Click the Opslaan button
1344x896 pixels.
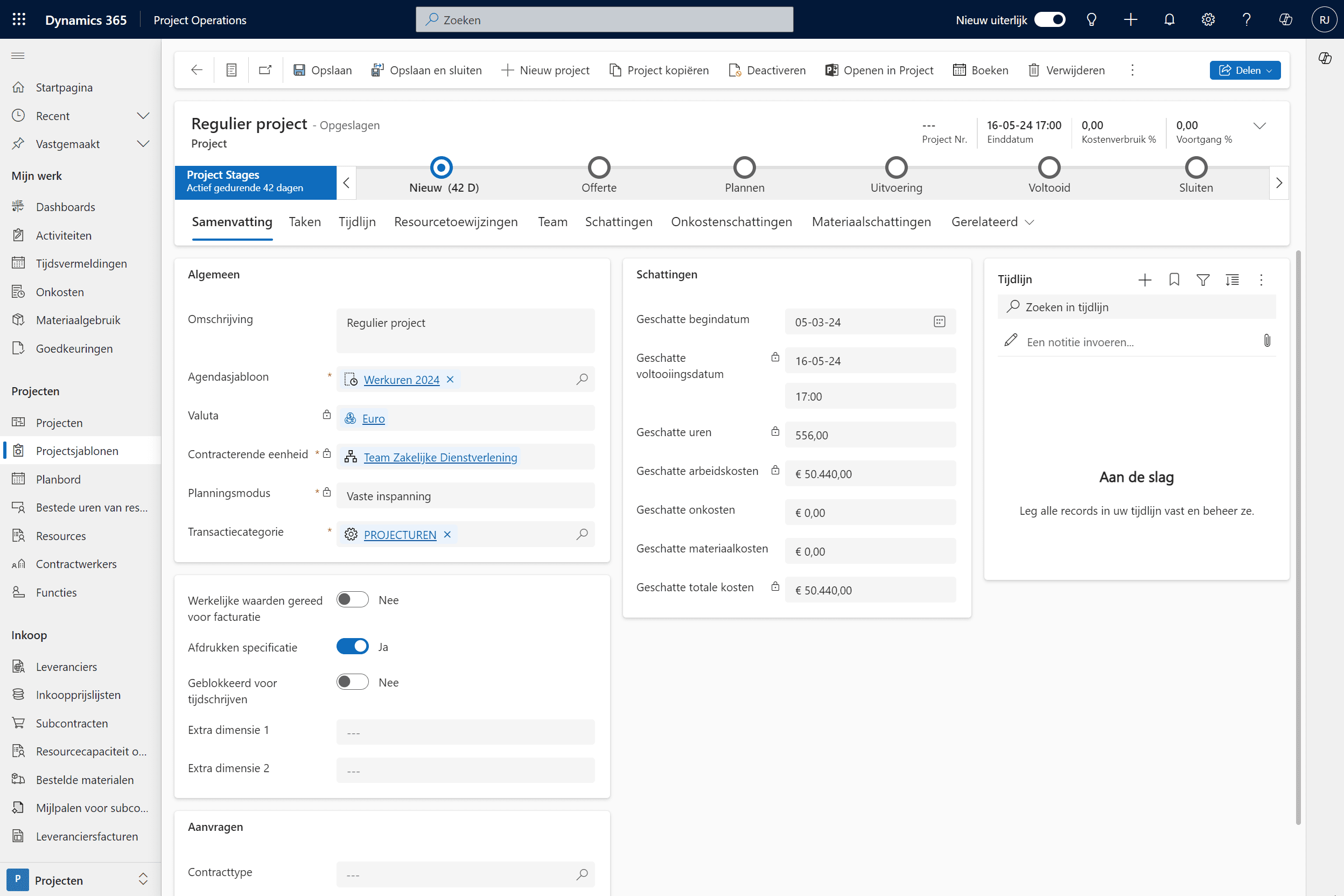click(x=323, y=69)
